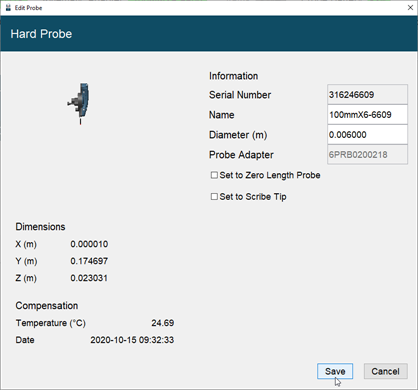The image size is (418, 390).
Task: Click the Y (m) value 0.174697
Action: click(89, 261)
